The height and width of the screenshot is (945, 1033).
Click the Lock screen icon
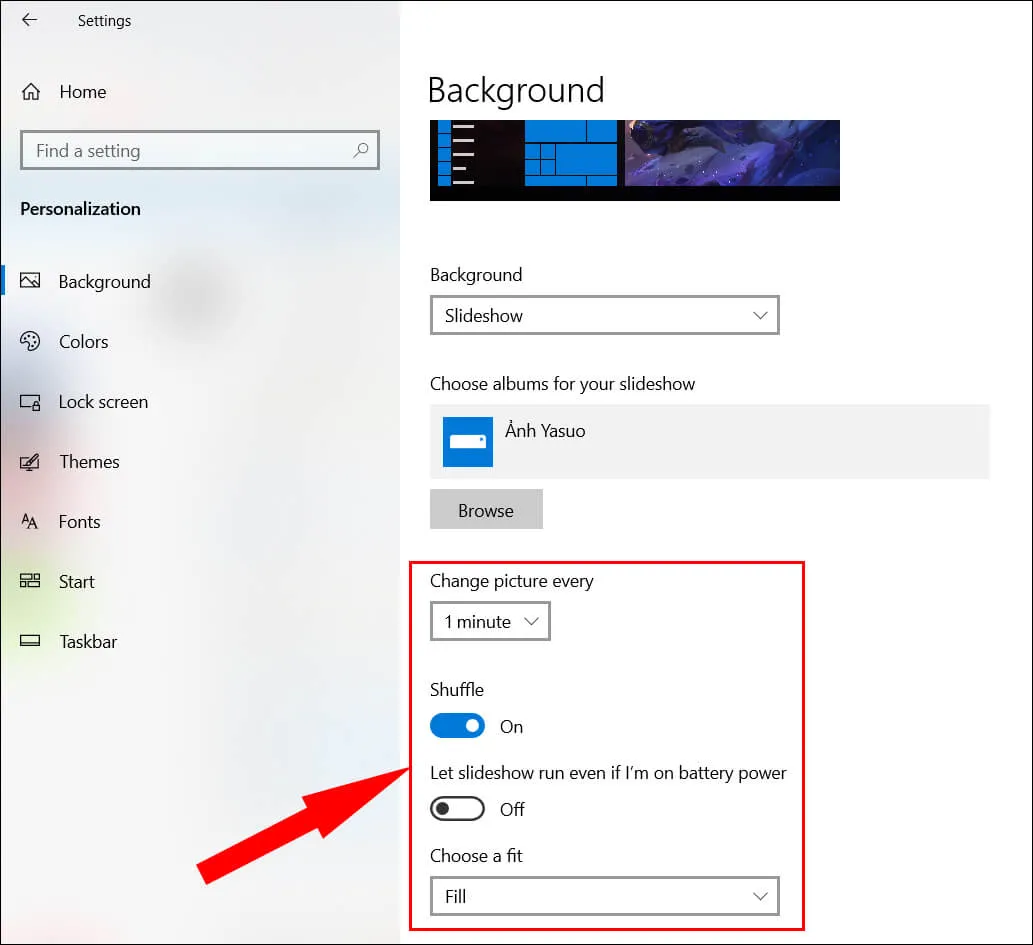(x=30, y=402)
